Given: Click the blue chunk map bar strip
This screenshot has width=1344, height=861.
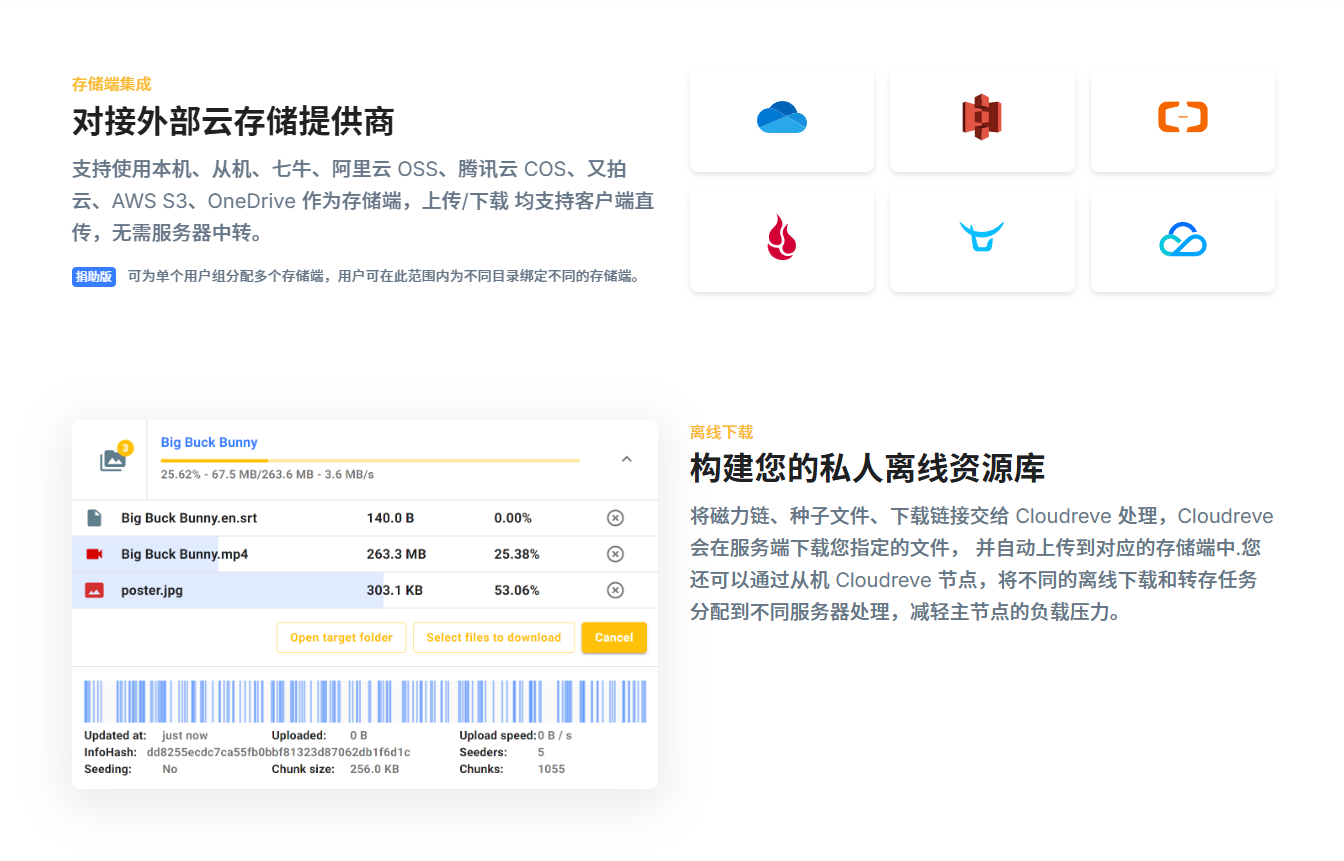Looking at the screenshot, I should (x=365, y=701).
